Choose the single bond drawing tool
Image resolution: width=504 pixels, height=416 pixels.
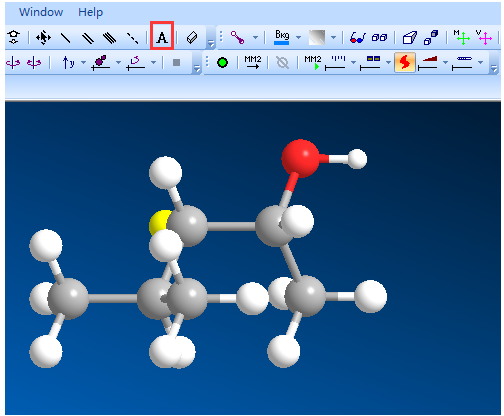pos(65,38)
